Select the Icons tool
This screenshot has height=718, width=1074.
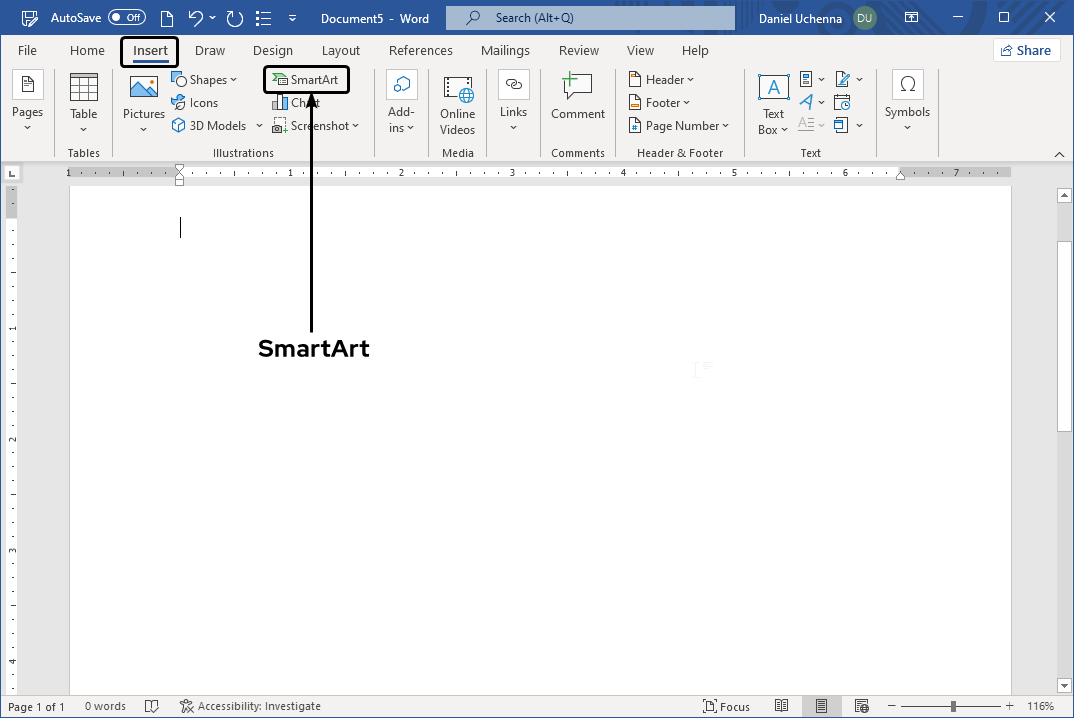point(196,102)
